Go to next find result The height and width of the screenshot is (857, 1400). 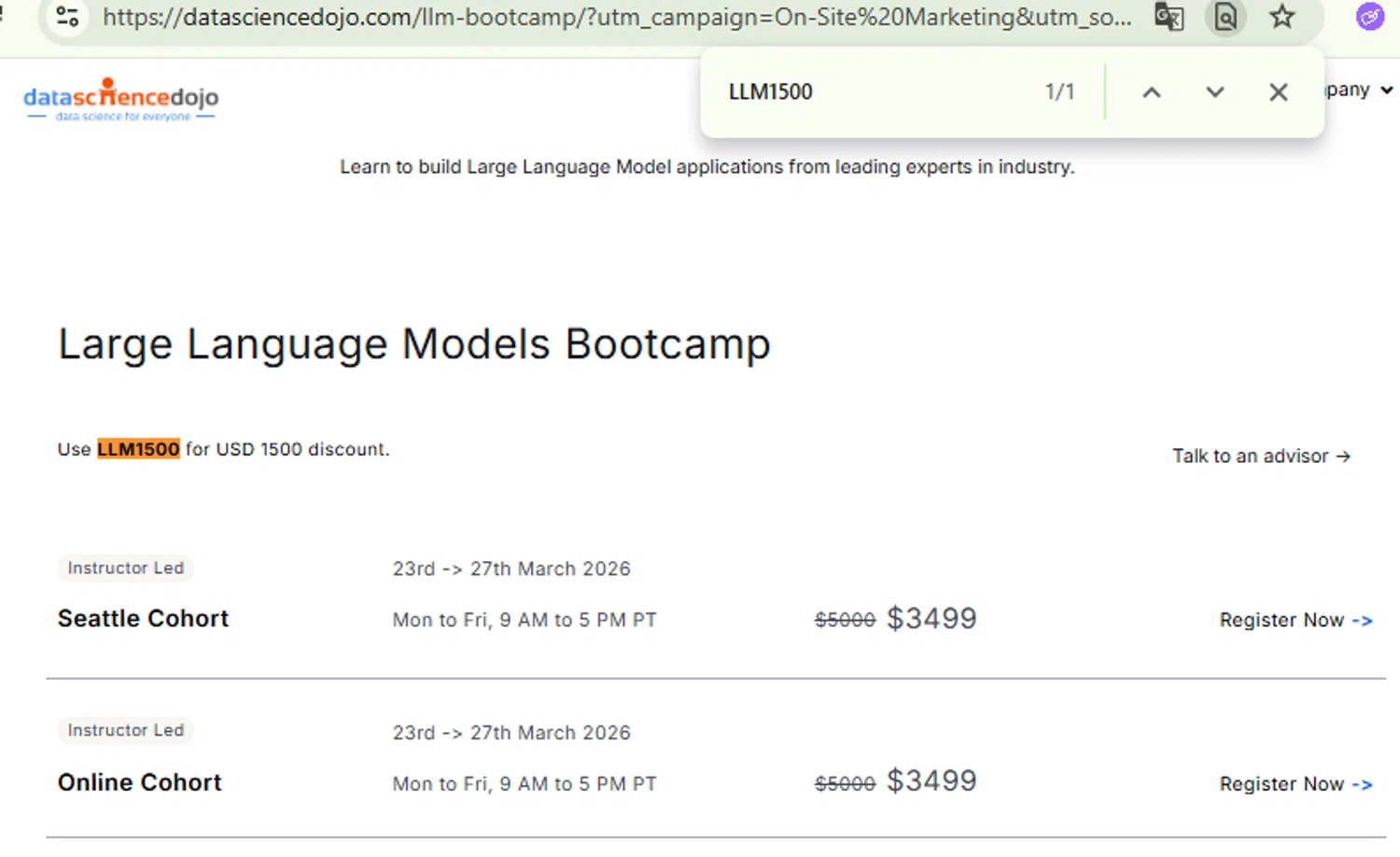(1214, 91)
